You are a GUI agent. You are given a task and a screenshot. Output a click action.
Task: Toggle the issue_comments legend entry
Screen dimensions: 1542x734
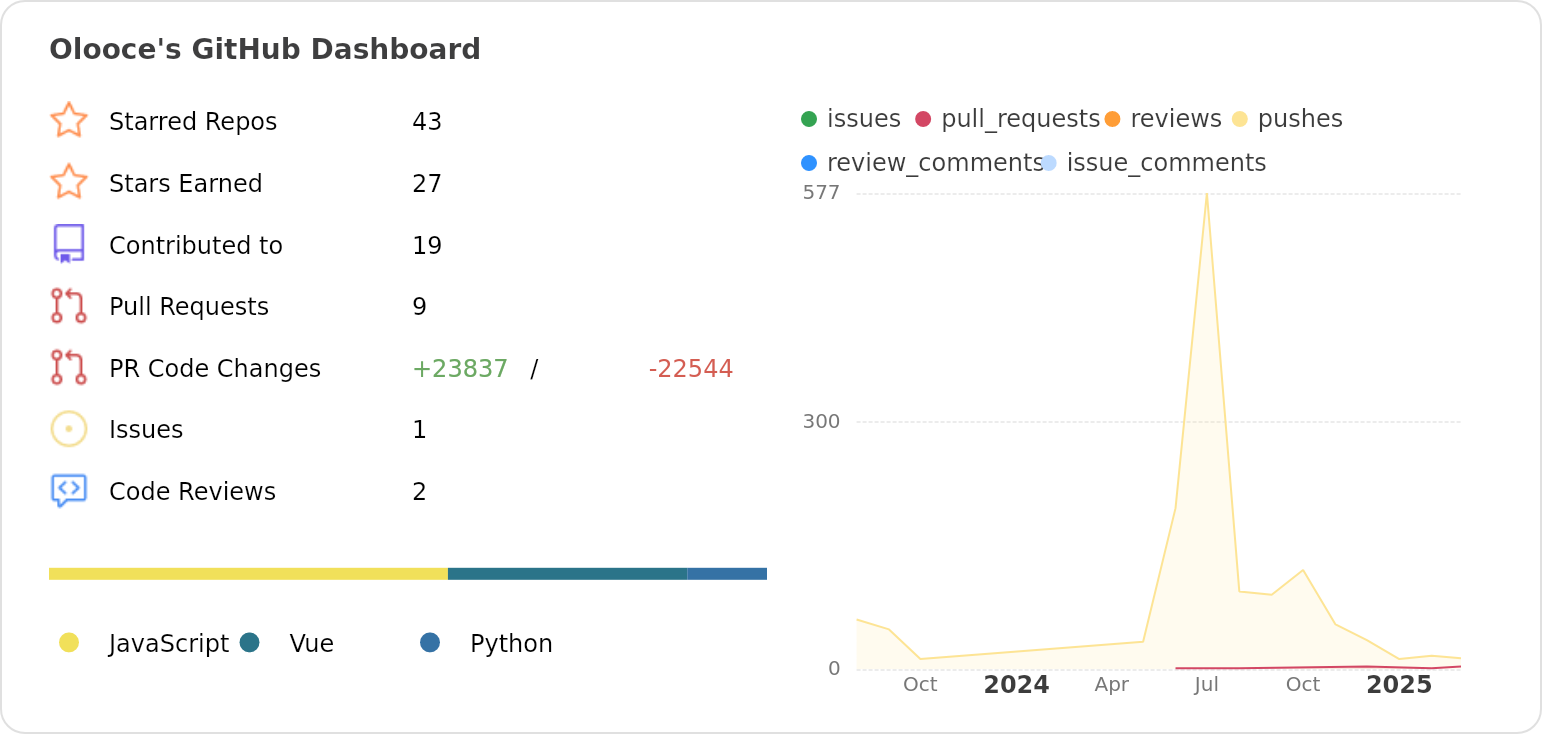tap(1154, 163)
